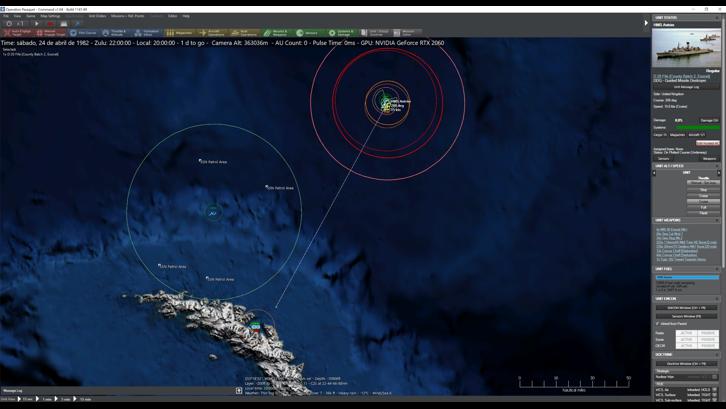This screenshot has height=409, width=726.
Task: Open the D 20 Fife database link
Action: click(681, 76)
